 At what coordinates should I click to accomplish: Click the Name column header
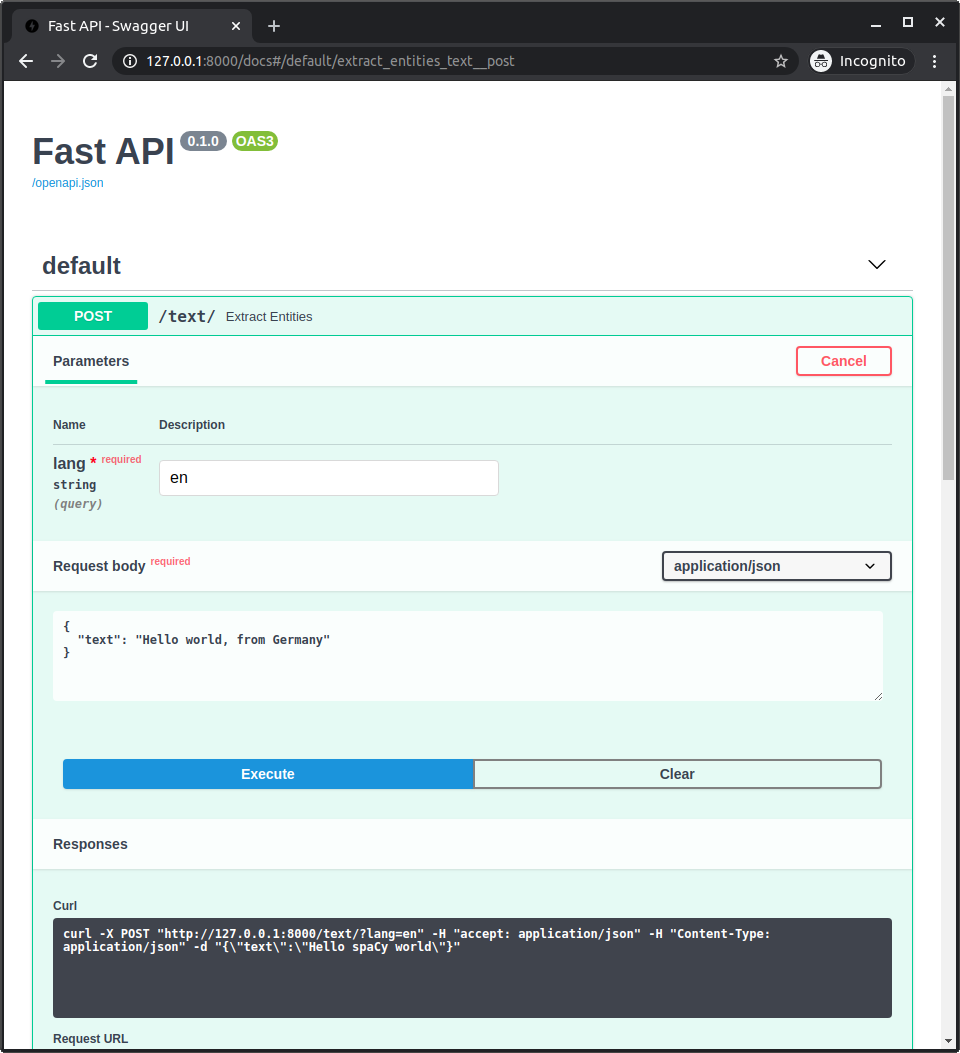[69, 425]
